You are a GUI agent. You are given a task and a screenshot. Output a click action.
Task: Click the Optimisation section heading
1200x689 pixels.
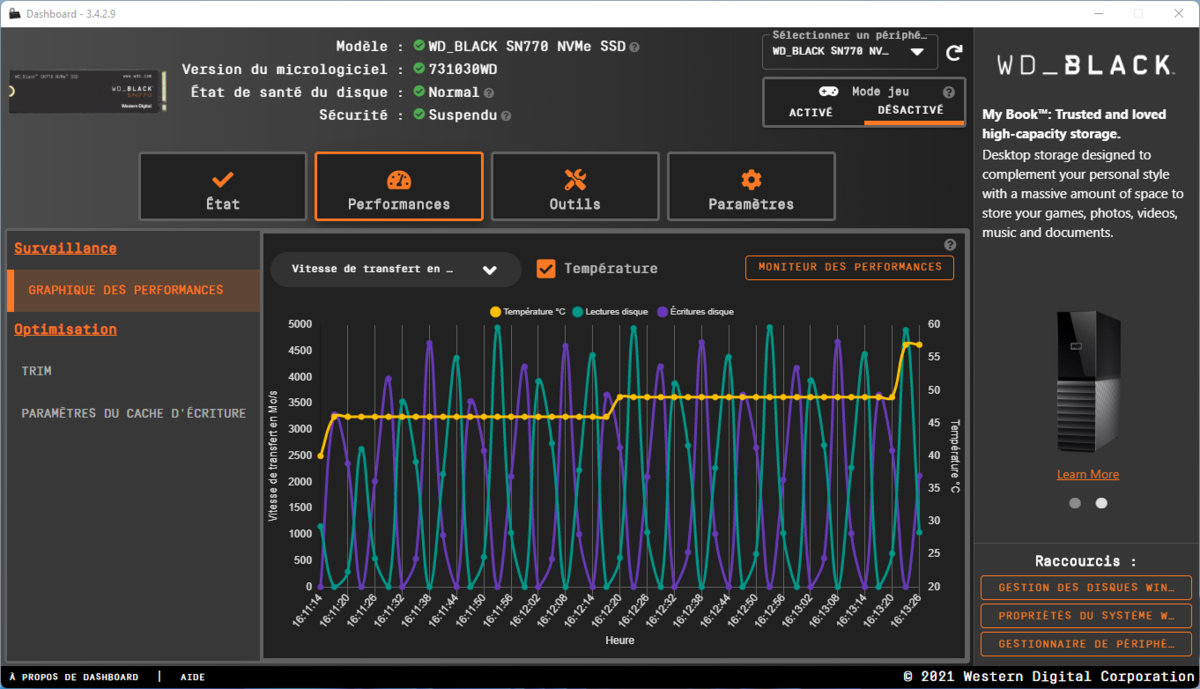click(x=65, y=329)
